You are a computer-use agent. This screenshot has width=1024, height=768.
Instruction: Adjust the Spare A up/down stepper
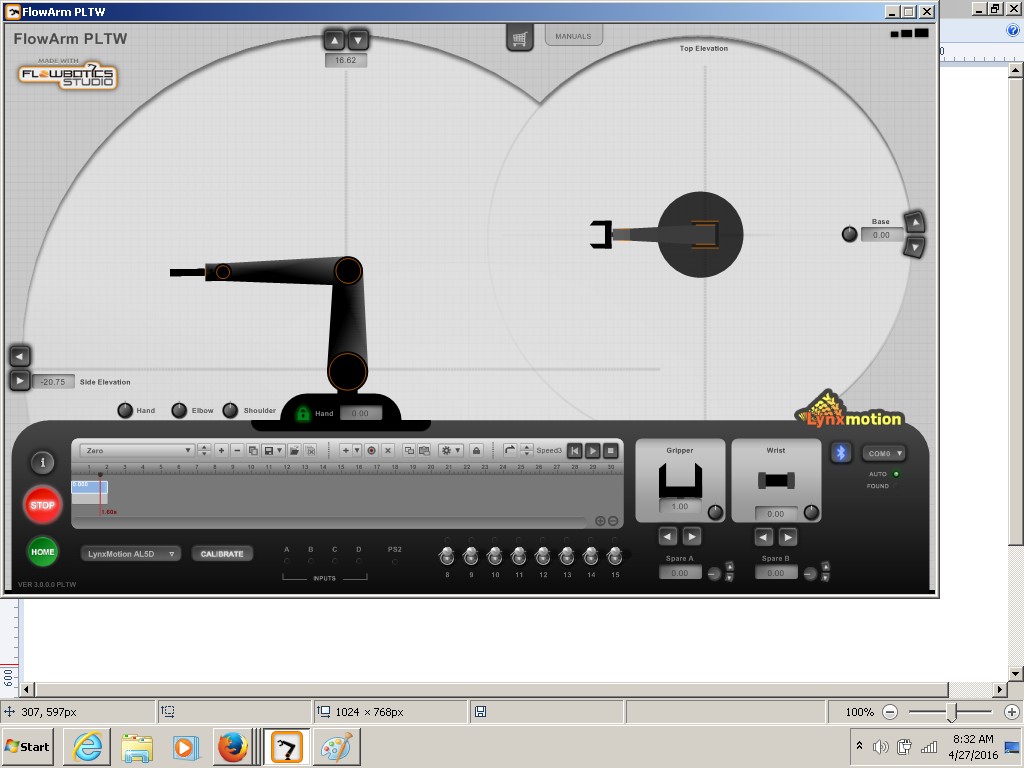pyautogui.click(x=729, y=571)
